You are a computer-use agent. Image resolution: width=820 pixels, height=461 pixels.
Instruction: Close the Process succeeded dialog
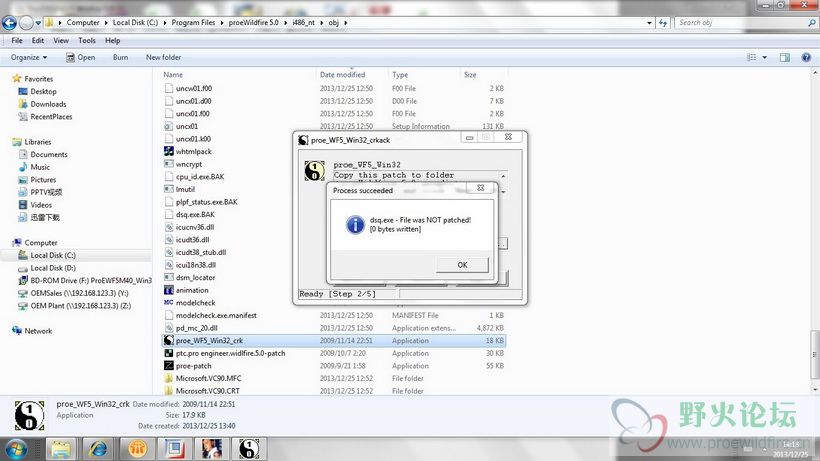tap(481, 188)
